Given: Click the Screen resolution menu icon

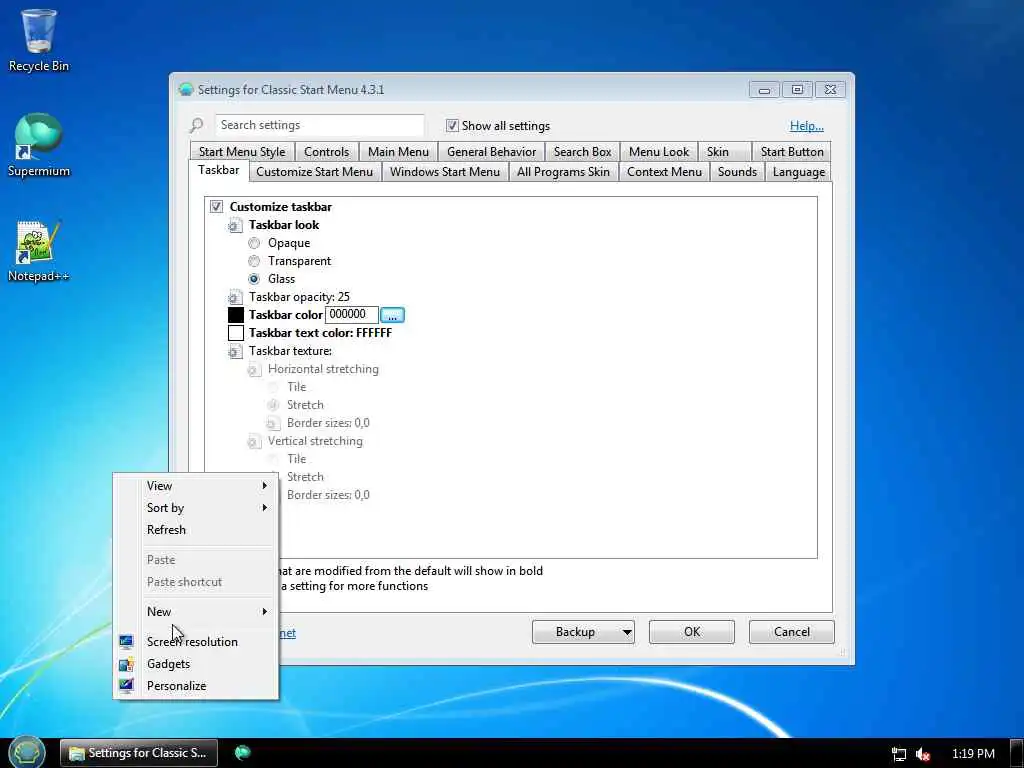Looking at the screenshot, I should point(126,642).
